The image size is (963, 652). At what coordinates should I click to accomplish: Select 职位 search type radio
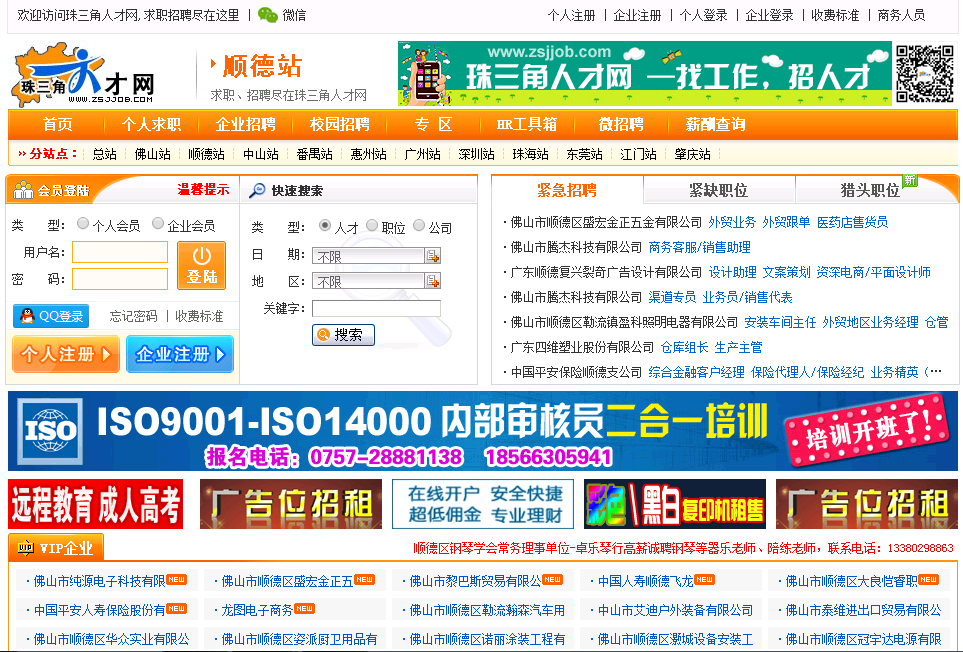pyautogui.click(x=372, y=225)
